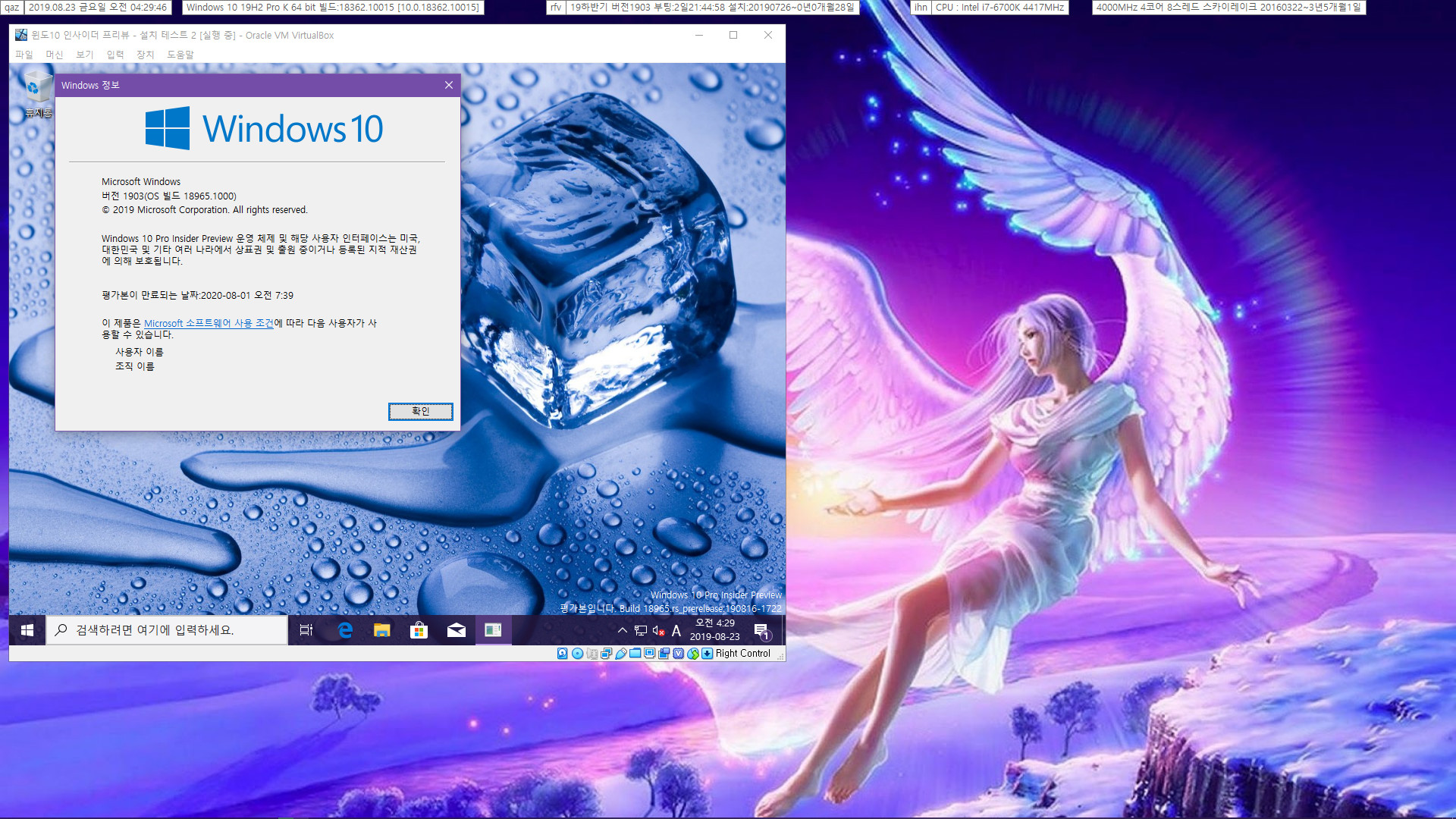Image resolution: width=1456 pixels, height=819 pixels.
Task: Click the CPU virtualization V indicator
Action: point(679,653)
